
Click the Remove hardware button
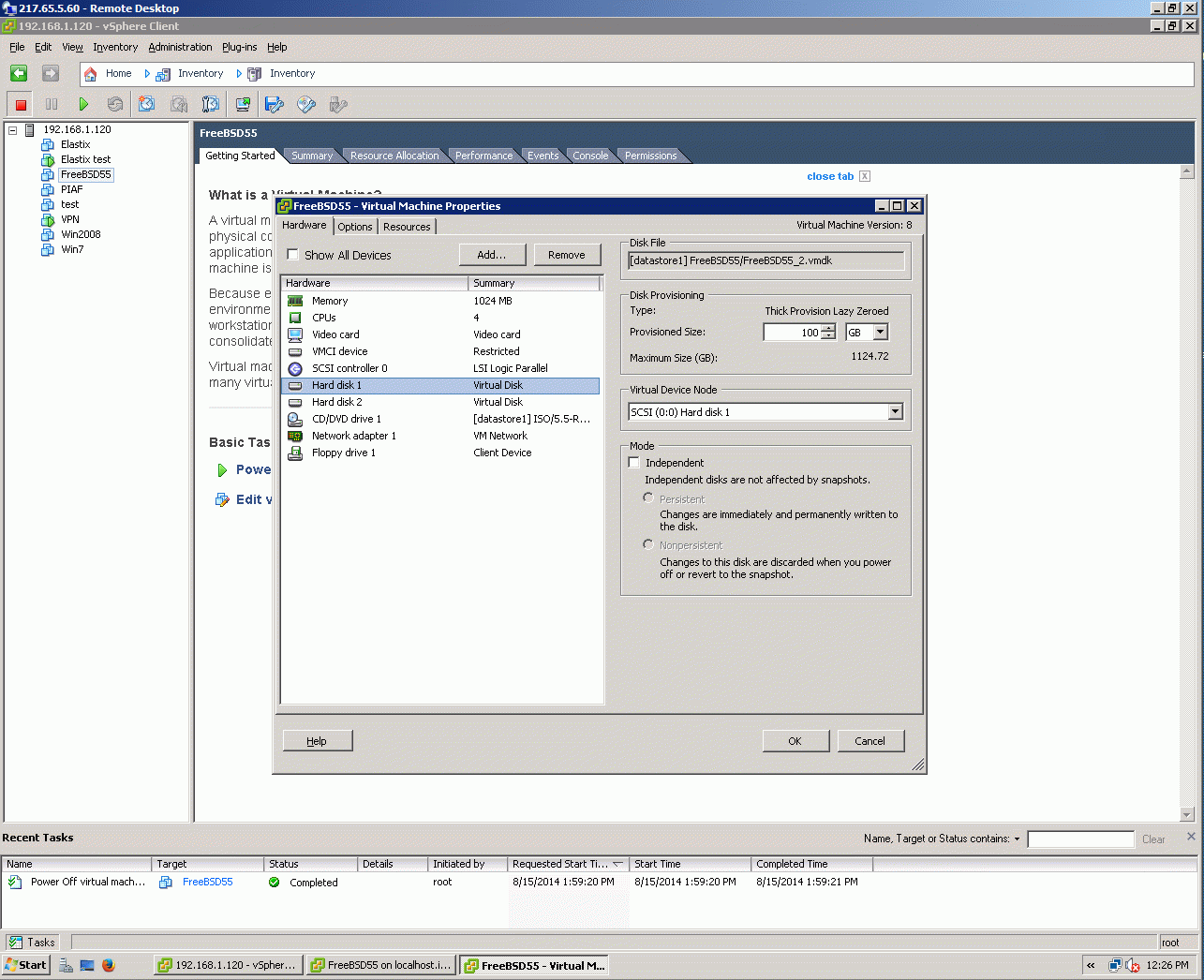pos(567,255)
